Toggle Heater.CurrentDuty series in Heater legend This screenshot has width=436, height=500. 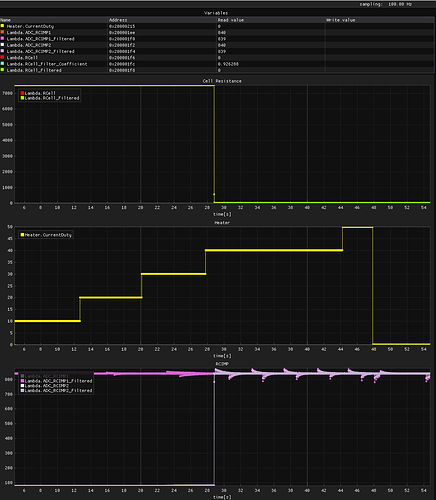46,235
